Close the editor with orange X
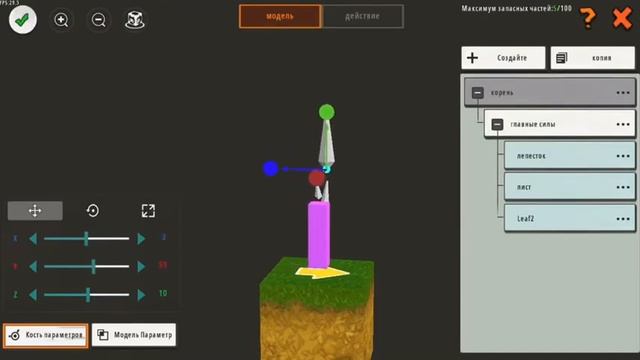The width and height of the screenshot is (640, 360). tap(622, 18)
